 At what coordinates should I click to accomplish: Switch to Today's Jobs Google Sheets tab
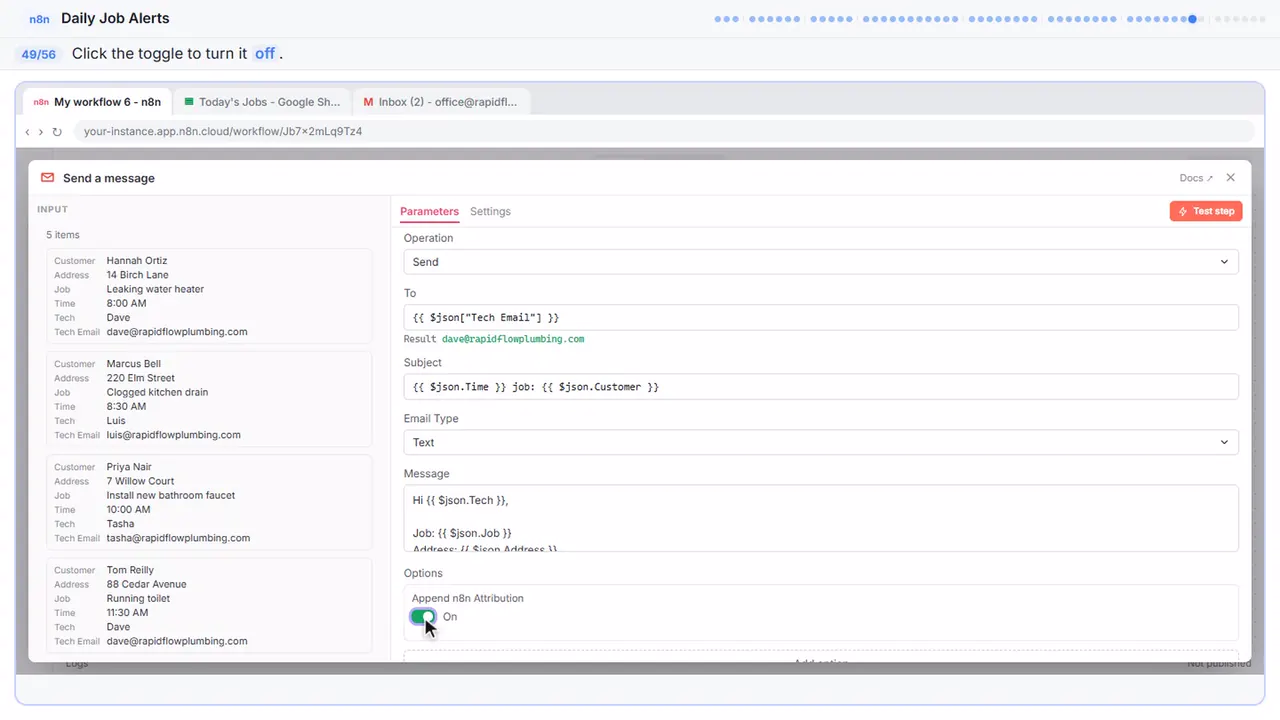point(262,102)
